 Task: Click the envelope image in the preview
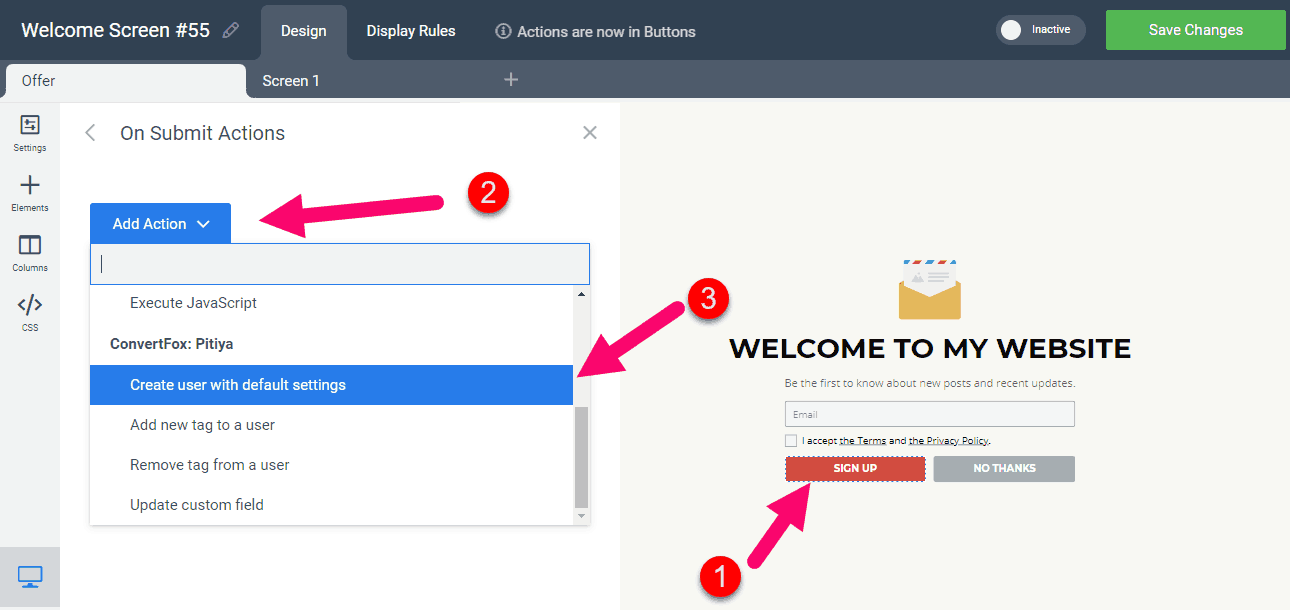pyautogui.click(x=929, y=288)
